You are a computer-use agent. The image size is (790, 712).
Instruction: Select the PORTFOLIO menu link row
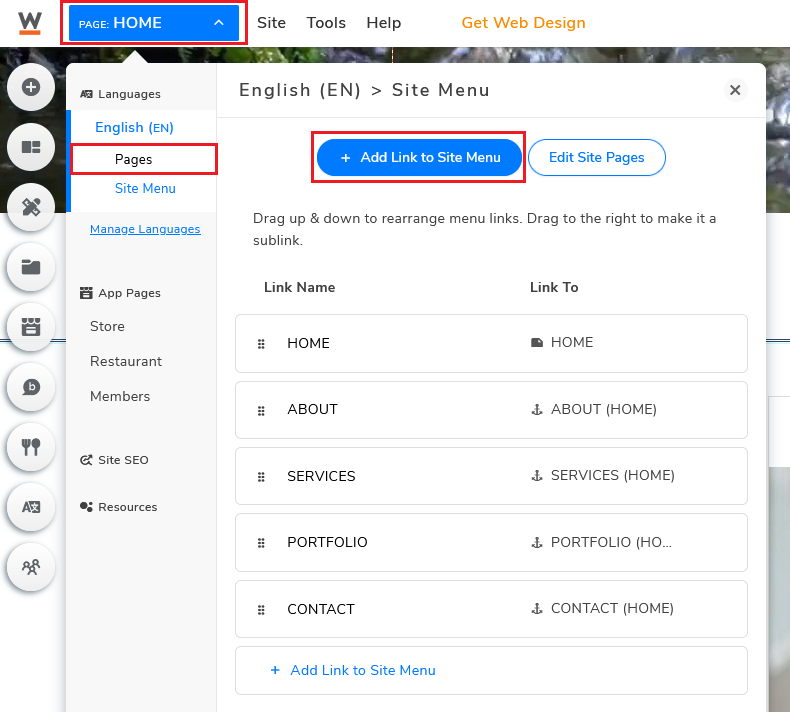[x=491, y=542]
